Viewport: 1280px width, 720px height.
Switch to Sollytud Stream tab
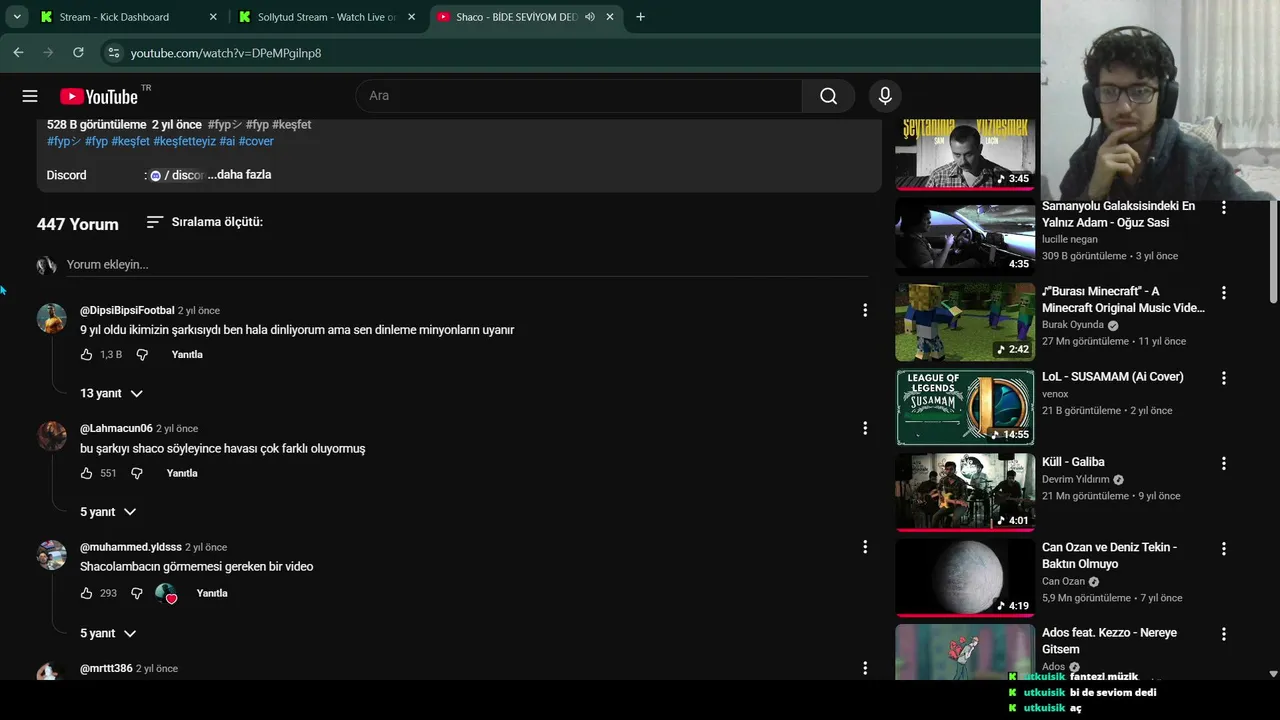[327, 17]
